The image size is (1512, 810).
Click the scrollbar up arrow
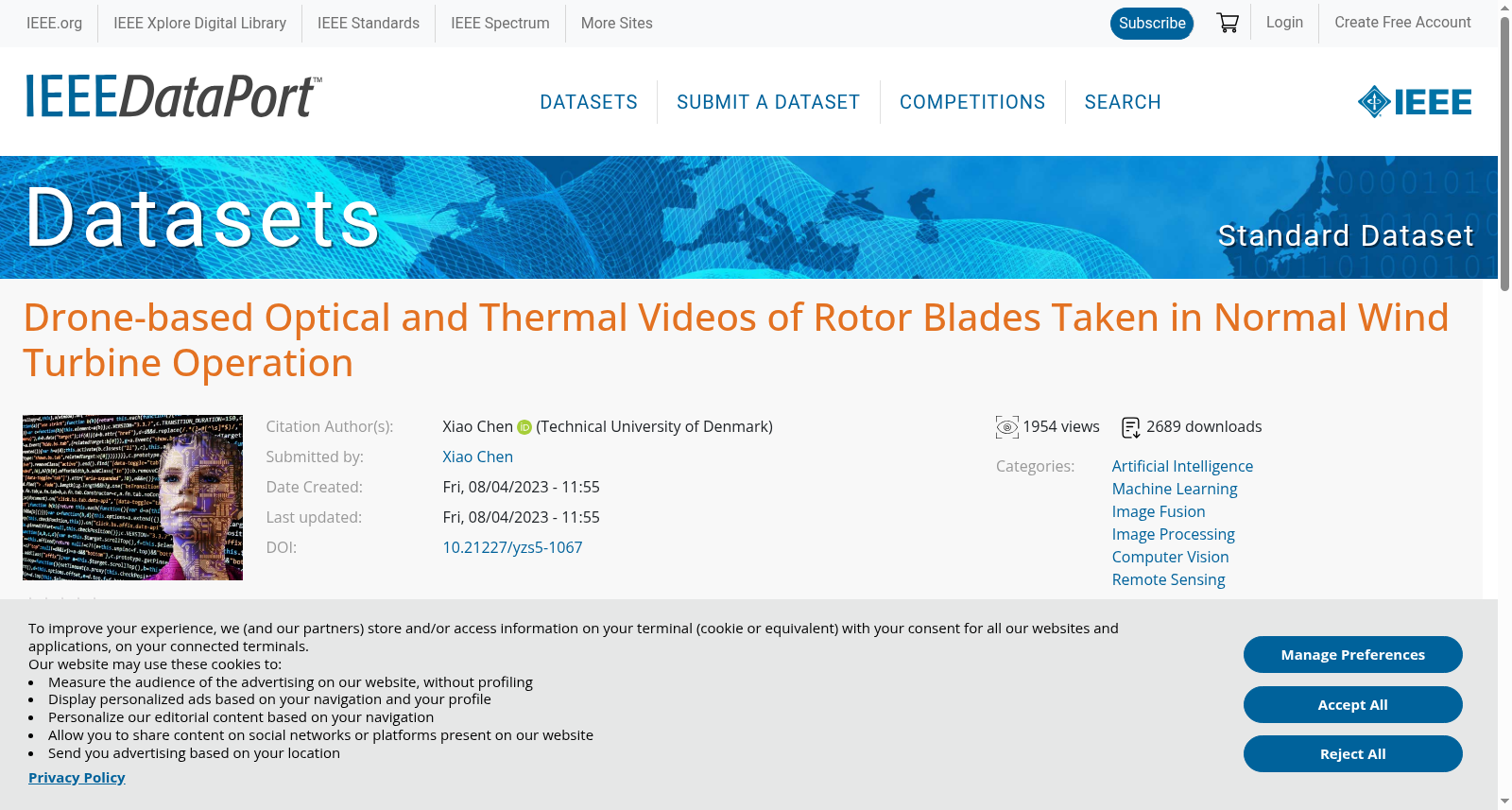coord(1504,8)
